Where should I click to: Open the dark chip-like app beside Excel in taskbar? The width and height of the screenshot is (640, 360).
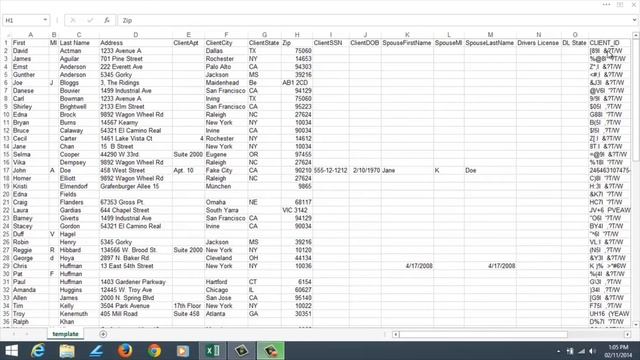tap(241, 351)
